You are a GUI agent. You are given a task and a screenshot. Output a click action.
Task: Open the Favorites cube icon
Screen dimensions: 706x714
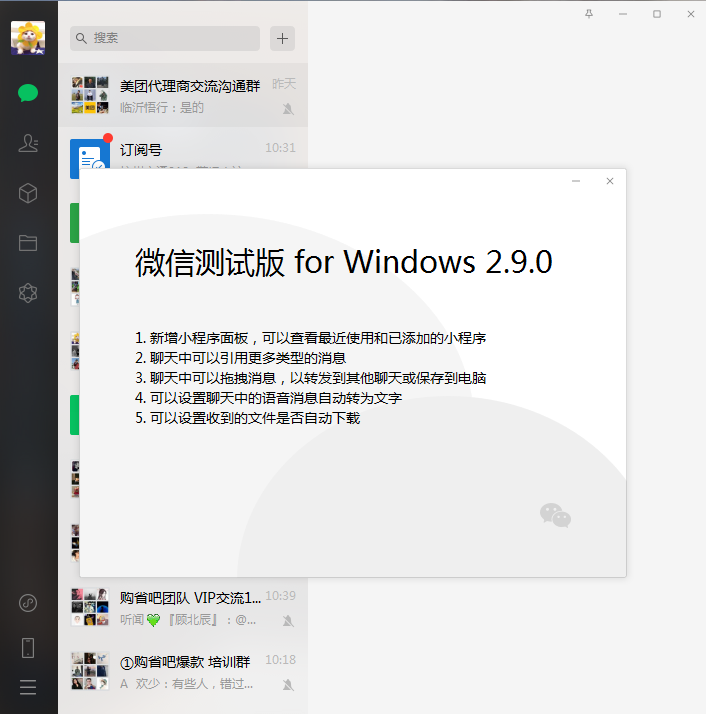point(28,193)
